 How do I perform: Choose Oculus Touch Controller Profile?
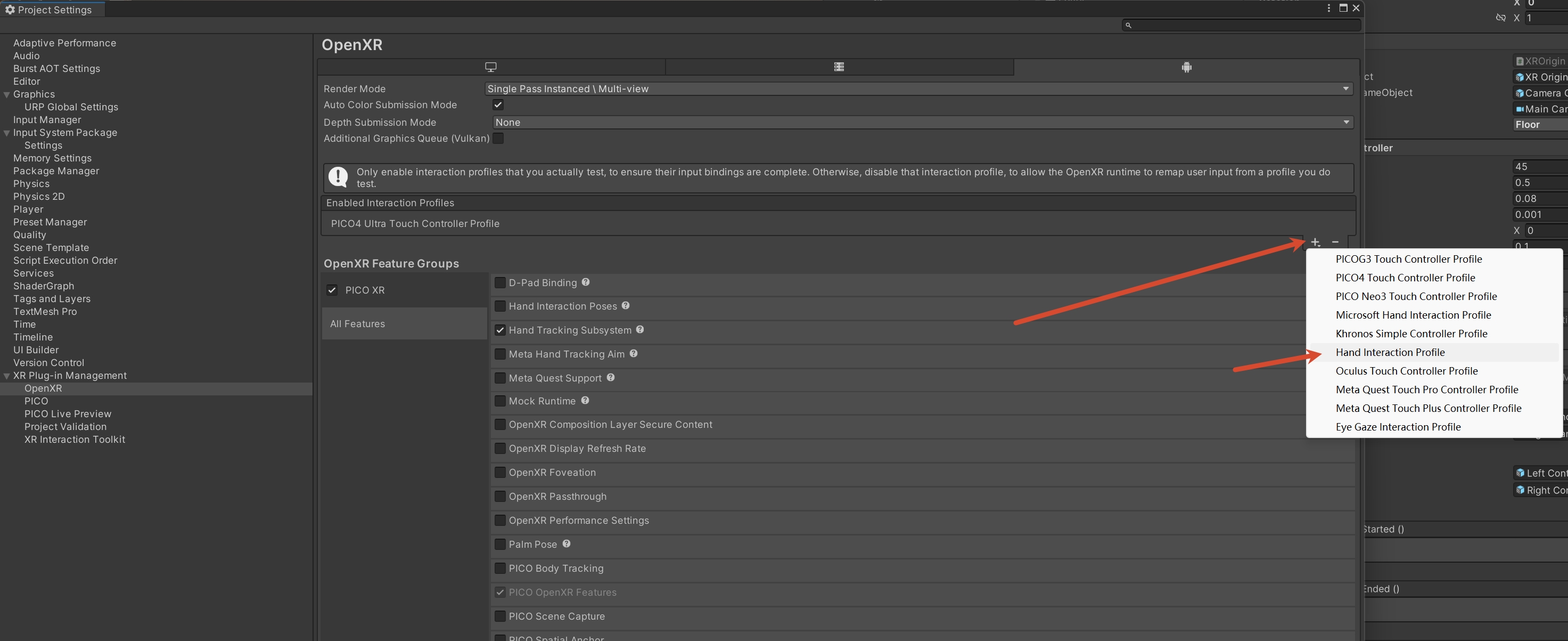[1433, 371]
